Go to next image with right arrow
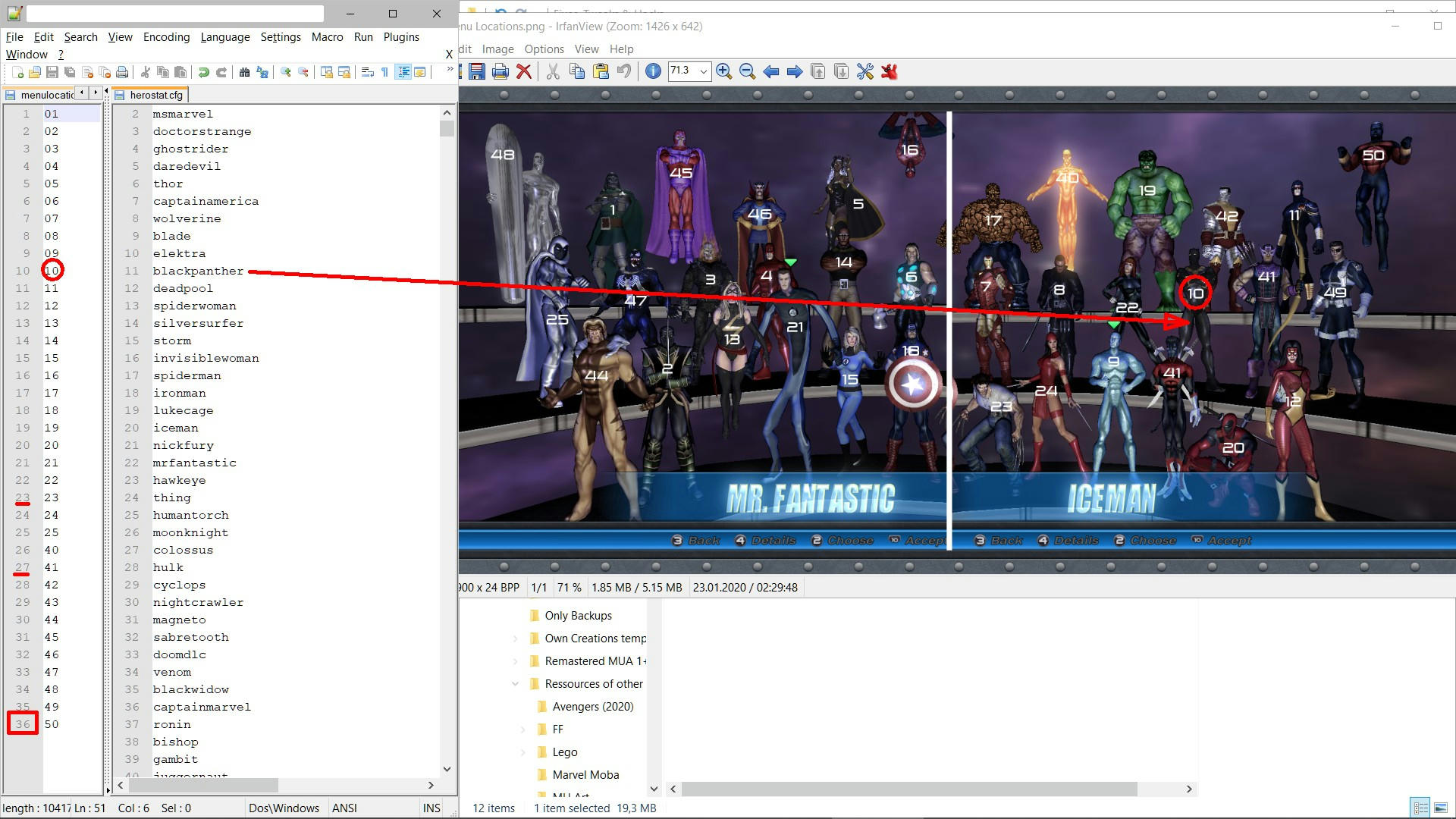1456x819 pixels. (x=794, y=71)
